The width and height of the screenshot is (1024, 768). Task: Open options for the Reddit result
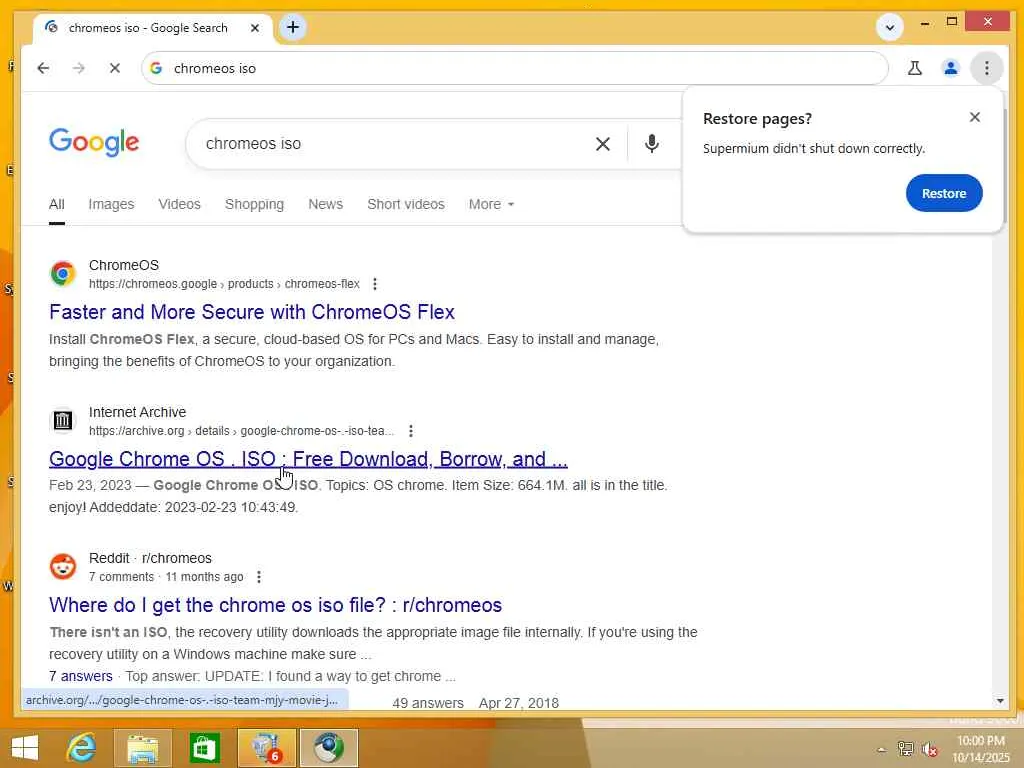click(x=259, y=577)
